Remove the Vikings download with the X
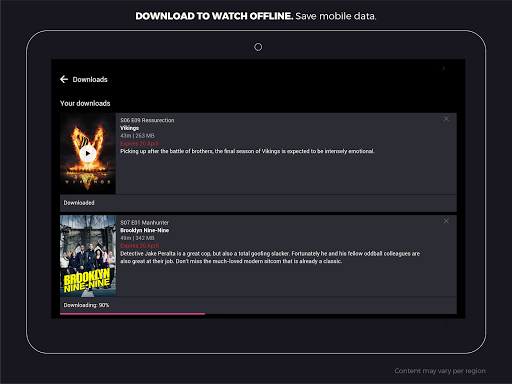Screen dimensions: 512x384 (446, 119)
